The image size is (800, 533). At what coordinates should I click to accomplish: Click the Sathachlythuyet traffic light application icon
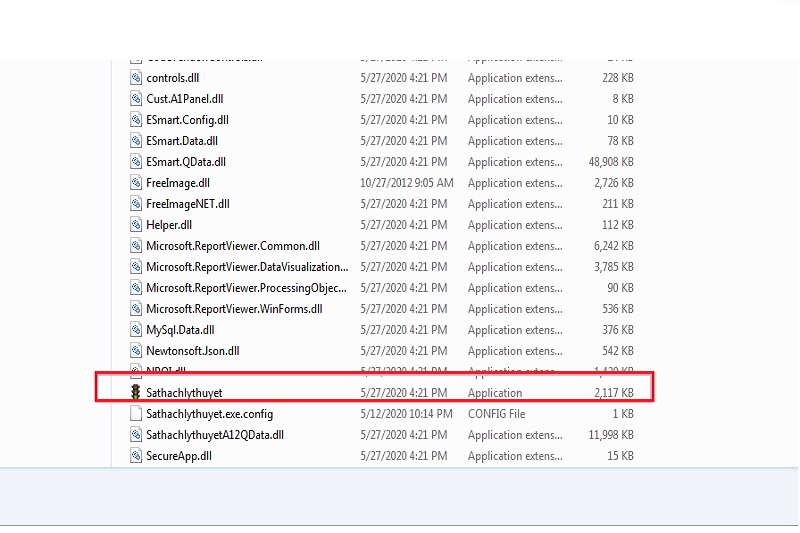tap(137, 393)
